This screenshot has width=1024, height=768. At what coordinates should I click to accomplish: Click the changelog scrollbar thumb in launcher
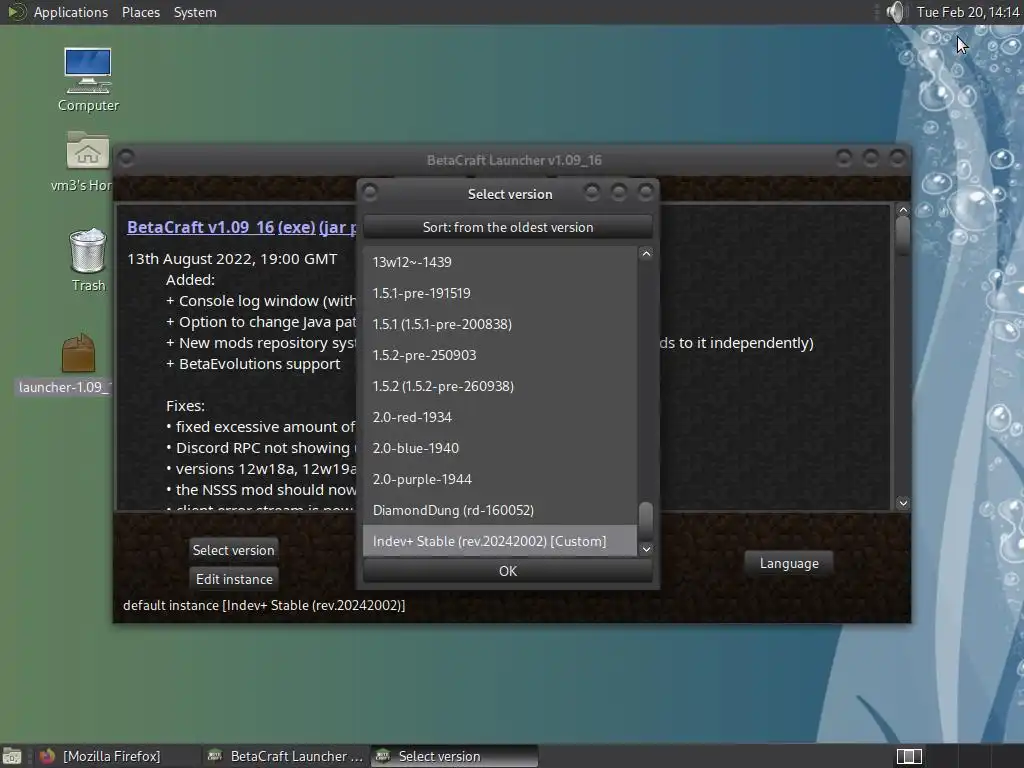(x=903, y=234)
